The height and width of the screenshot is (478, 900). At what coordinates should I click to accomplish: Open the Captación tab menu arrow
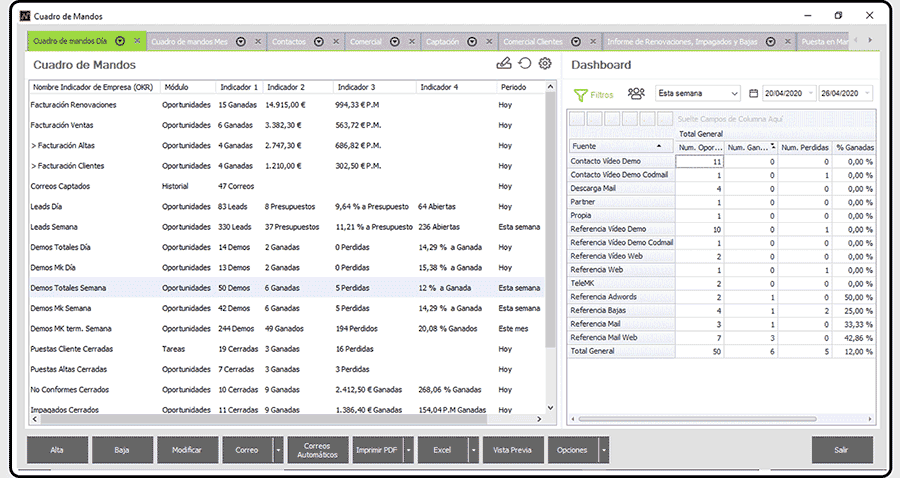472,41
